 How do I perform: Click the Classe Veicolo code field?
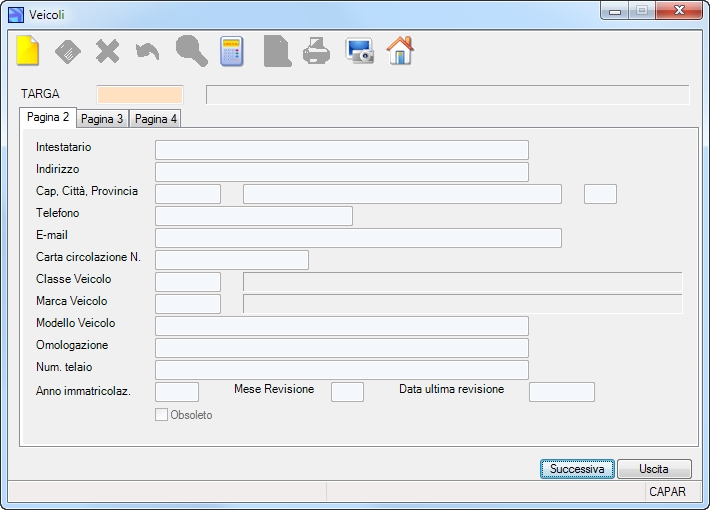pos(188,282)
